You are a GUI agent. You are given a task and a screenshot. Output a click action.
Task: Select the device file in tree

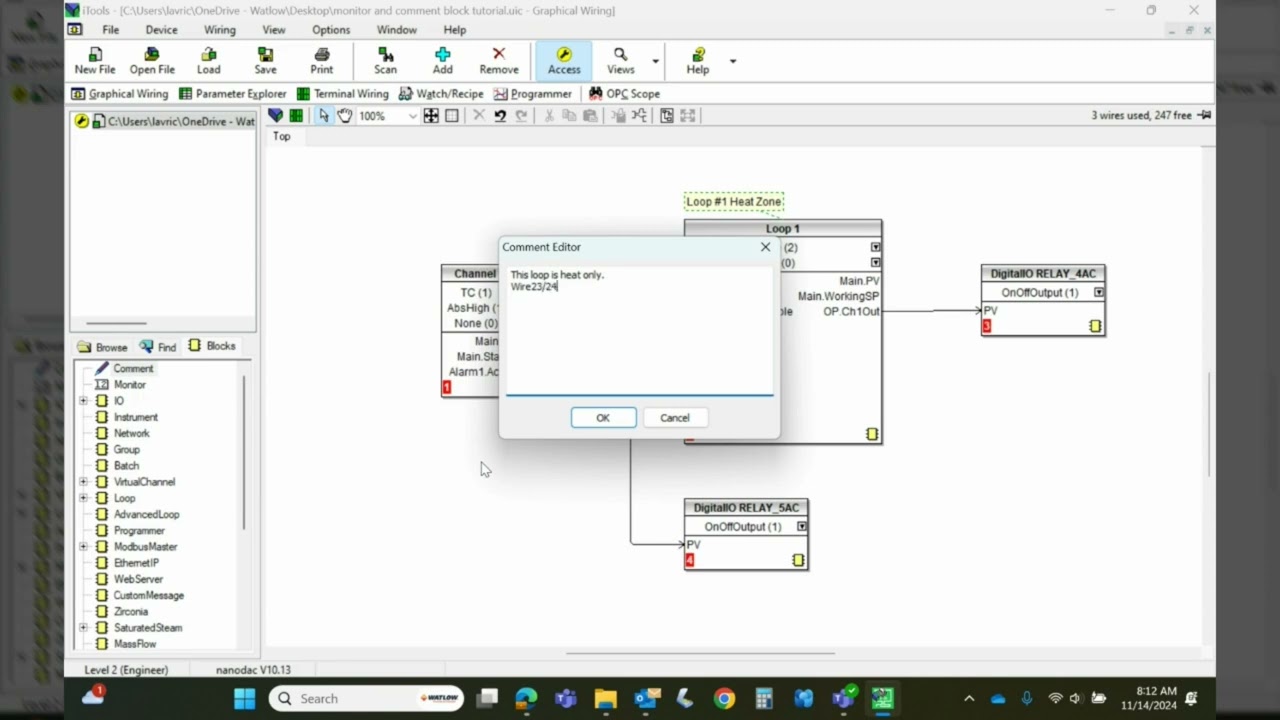click(x=165, y=121)
